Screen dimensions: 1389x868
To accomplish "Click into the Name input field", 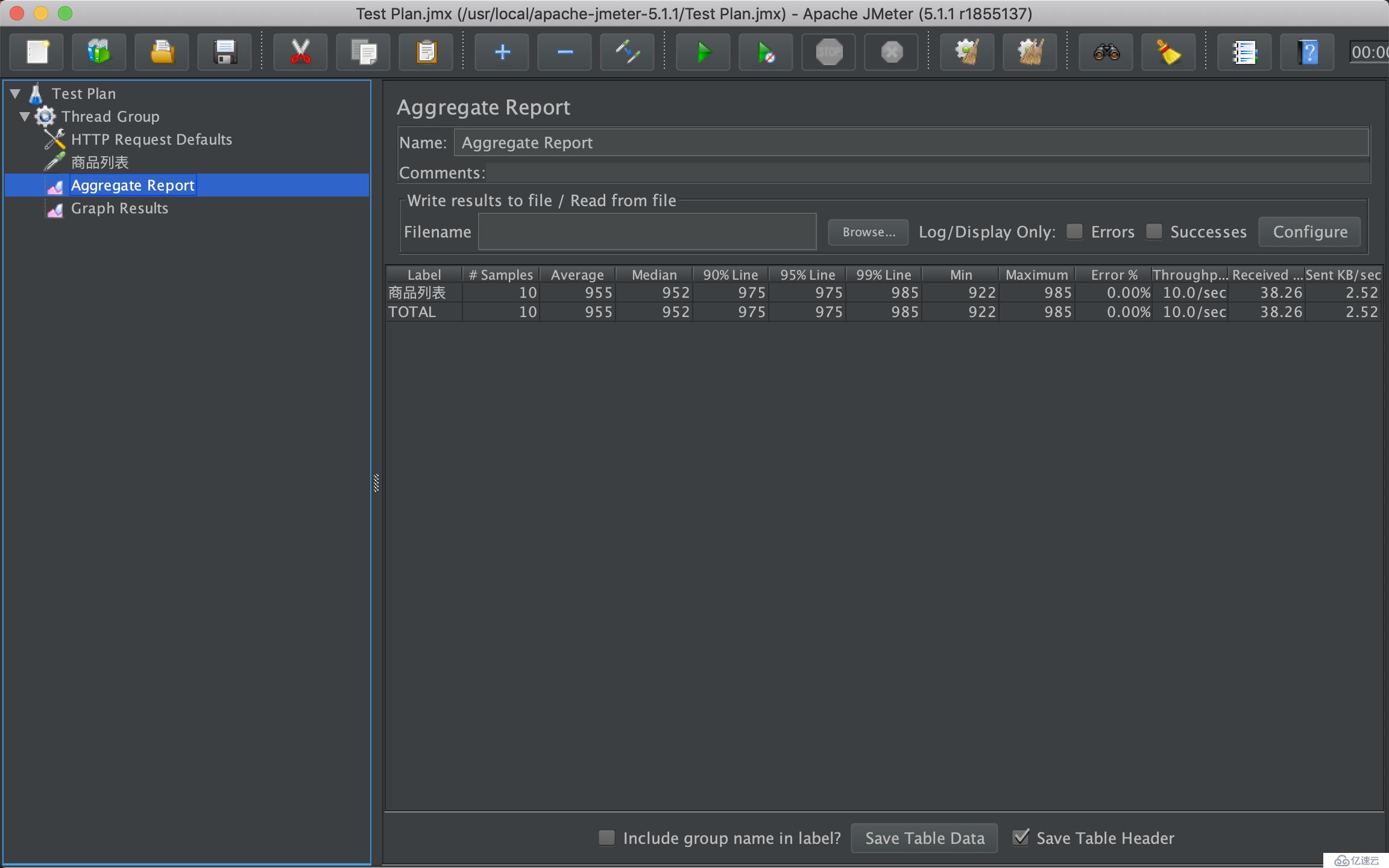I will [912, 143].
